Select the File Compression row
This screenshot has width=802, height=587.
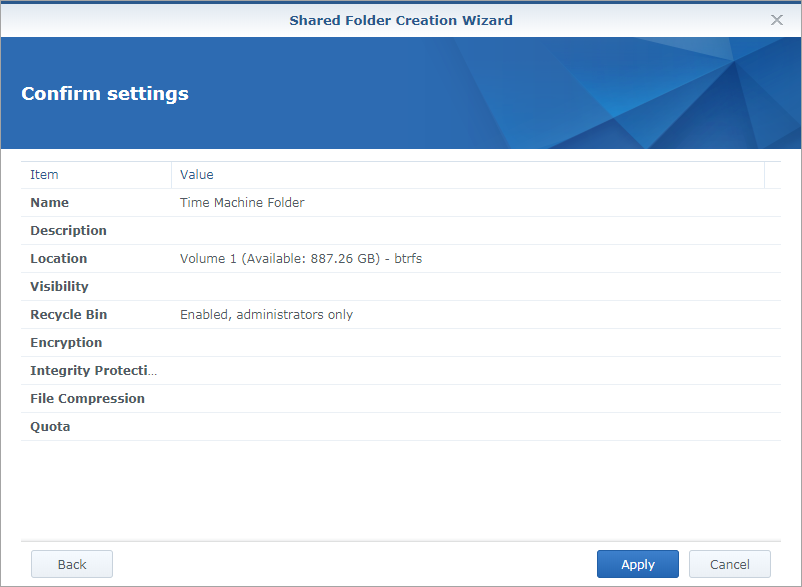tap(401, 399)
